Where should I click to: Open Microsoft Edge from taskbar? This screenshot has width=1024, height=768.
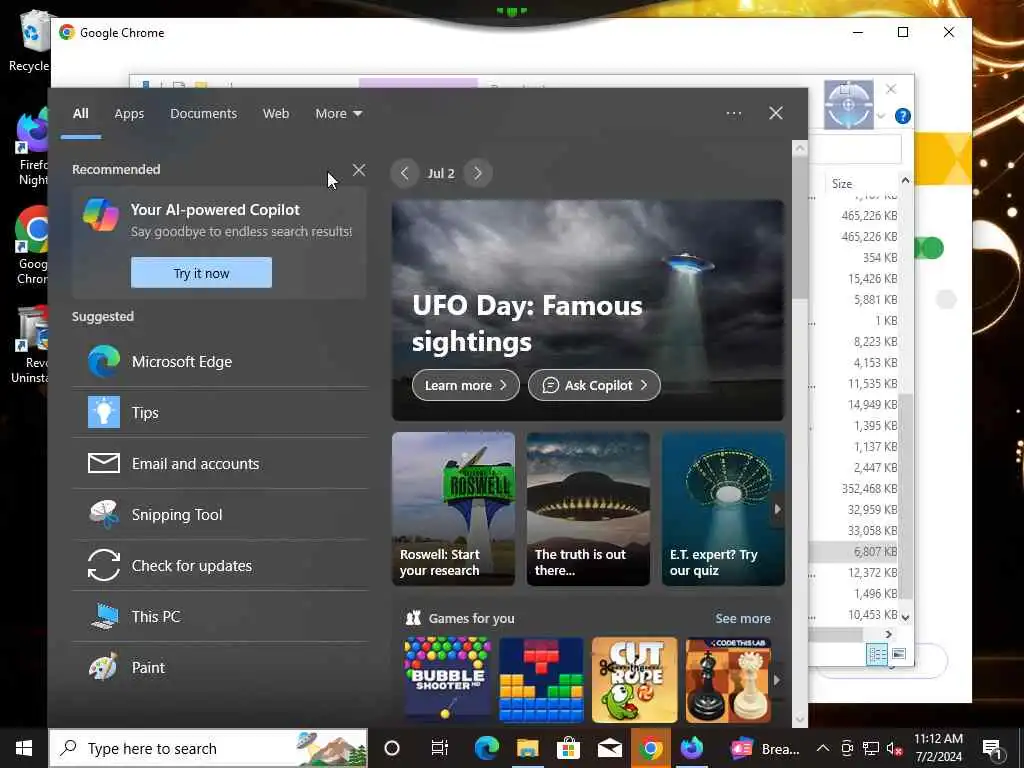487,748
